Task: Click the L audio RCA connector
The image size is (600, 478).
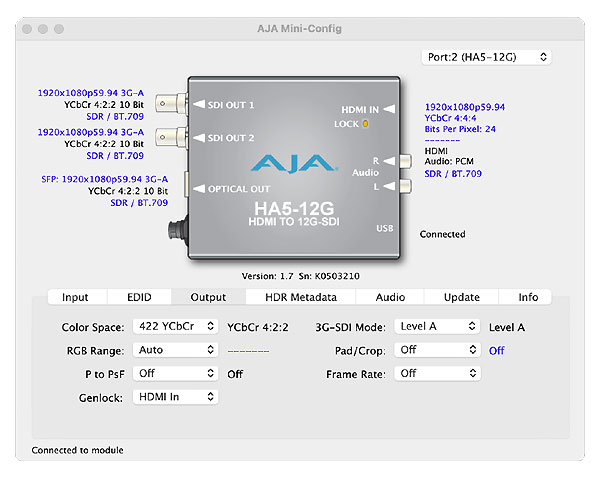Action: click(x=406, y=186)
